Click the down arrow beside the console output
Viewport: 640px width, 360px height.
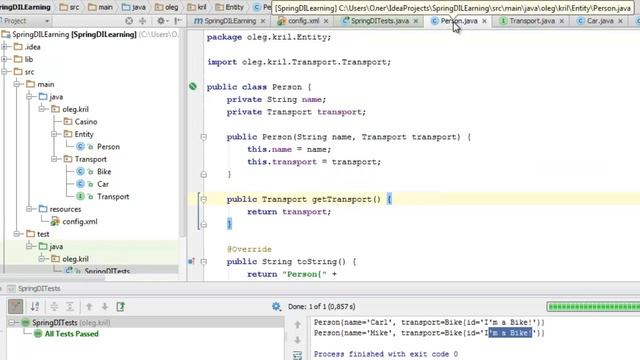pyautogui.click(x=298, y=340)
